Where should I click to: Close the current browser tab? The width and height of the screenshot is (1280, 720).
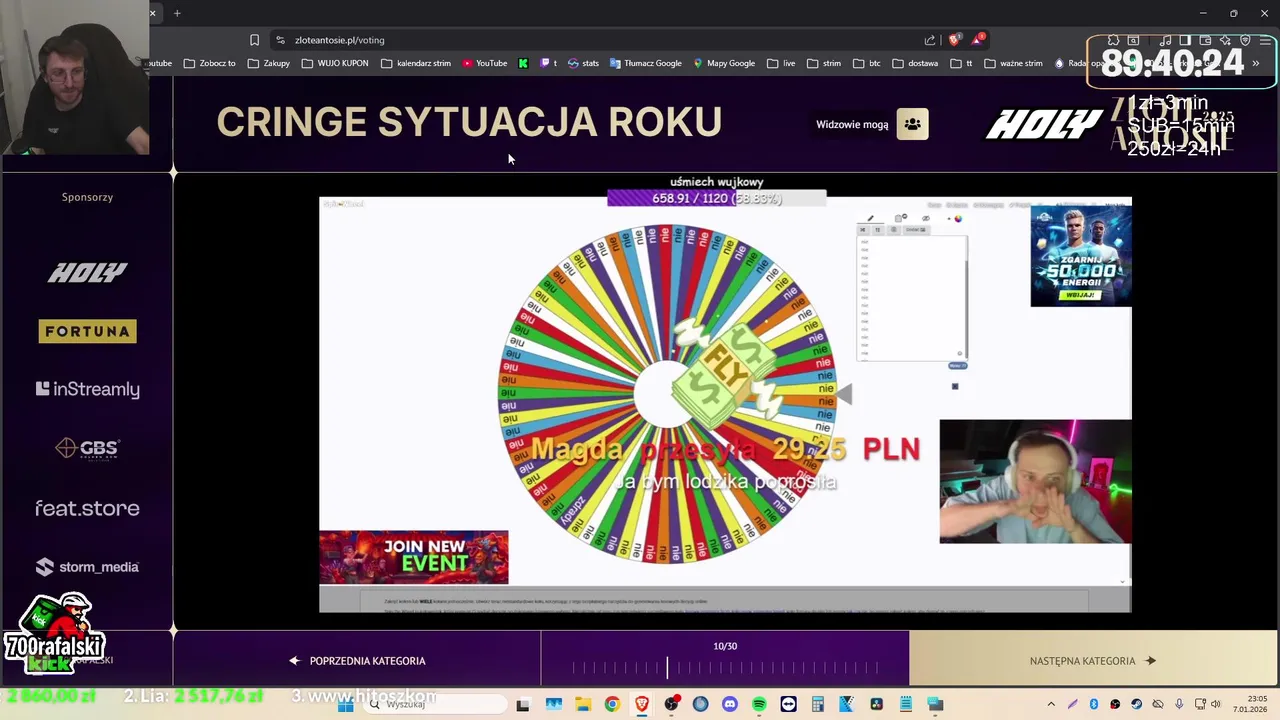click(152, 13)
